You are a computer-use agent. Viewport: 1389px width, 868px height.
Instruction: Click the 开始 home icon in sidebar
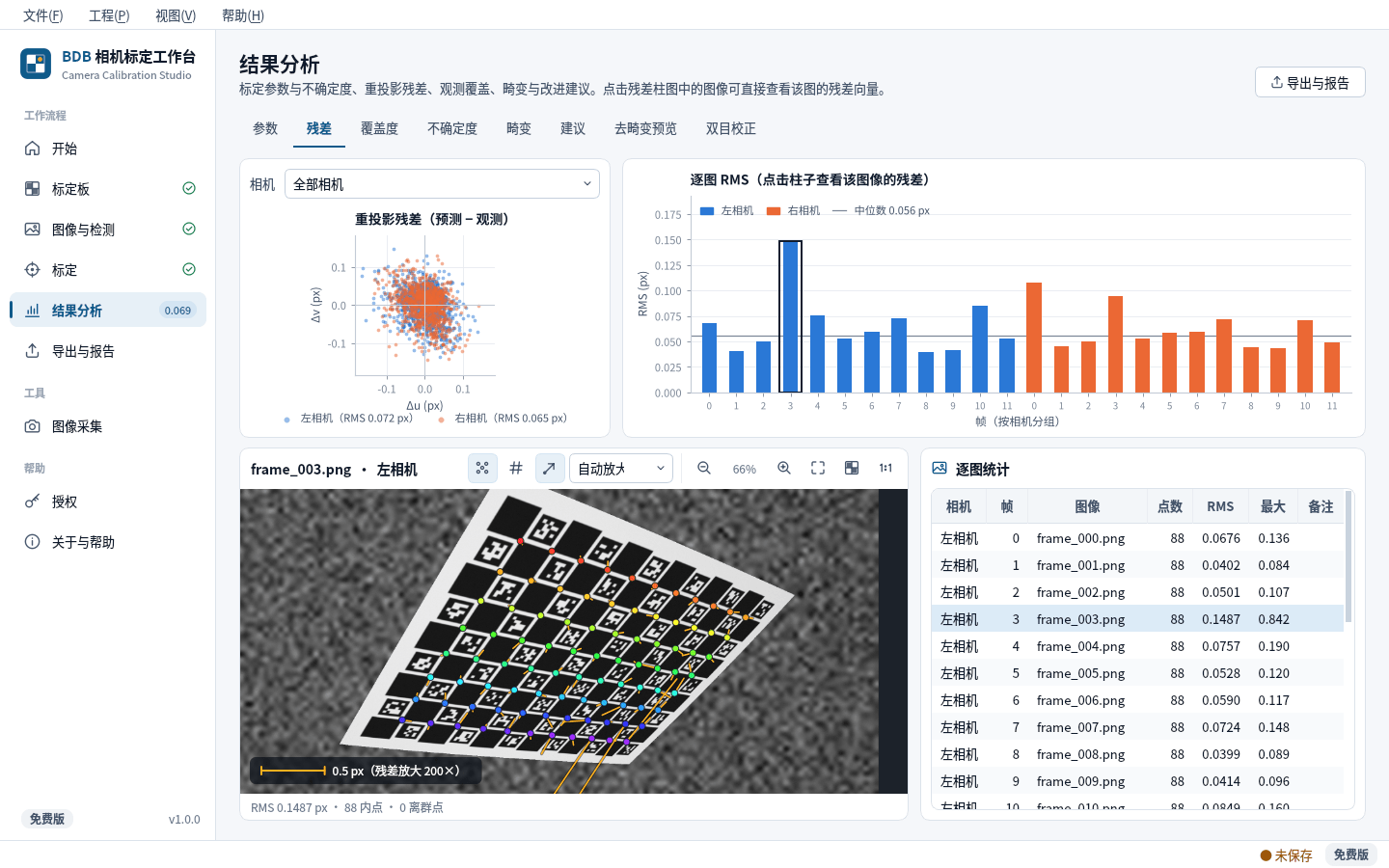pyautogui.click(x=32, y=149)
